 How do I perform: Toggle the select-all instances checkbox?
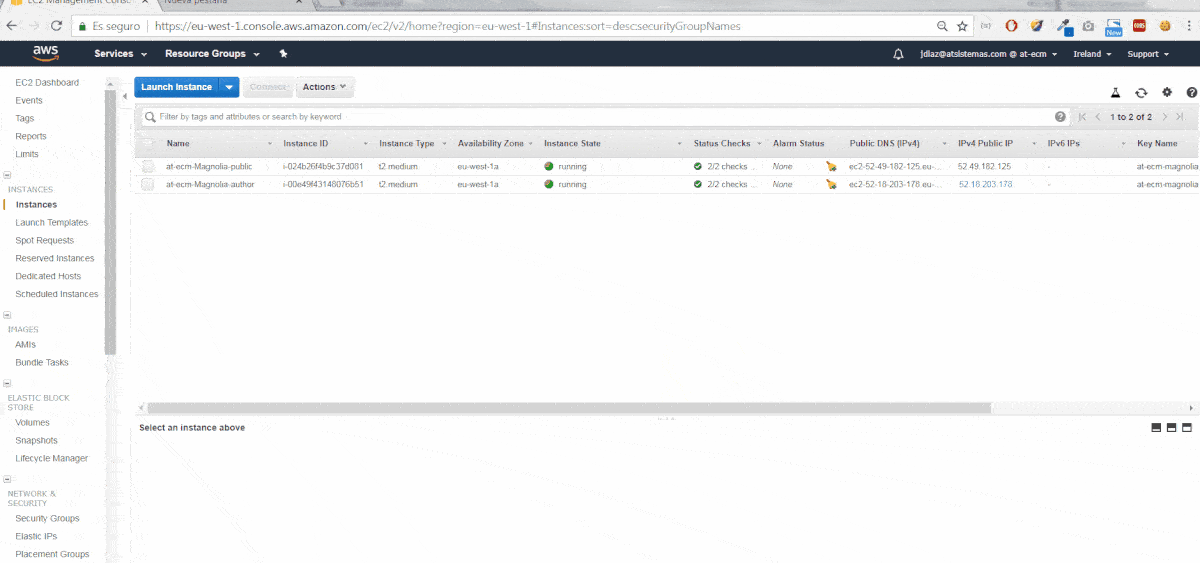pos(148,144)
